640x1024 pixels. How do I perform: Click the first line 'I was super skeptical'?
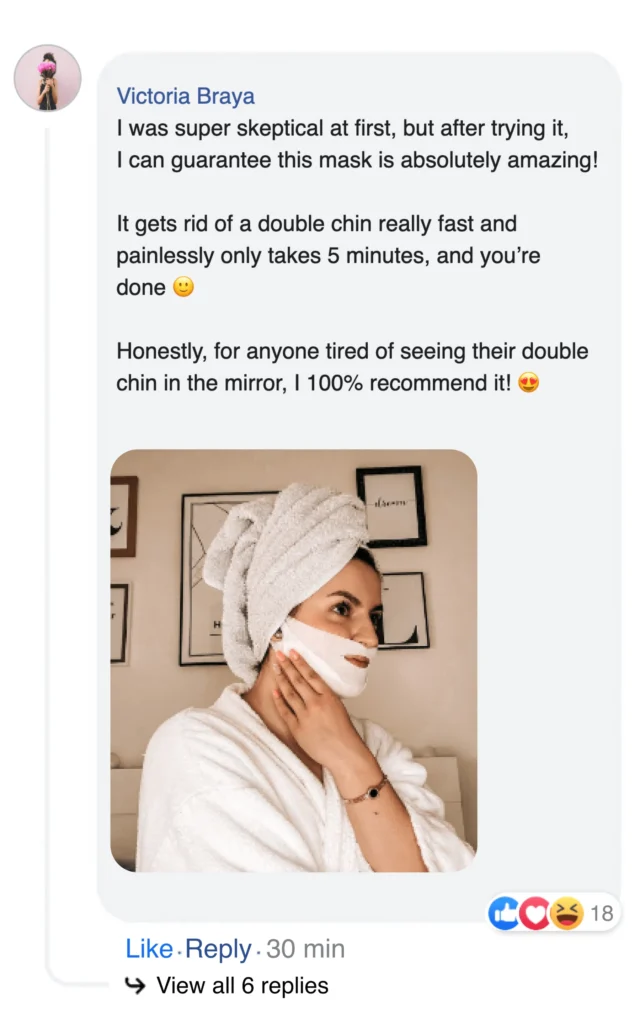pos(342,128)
